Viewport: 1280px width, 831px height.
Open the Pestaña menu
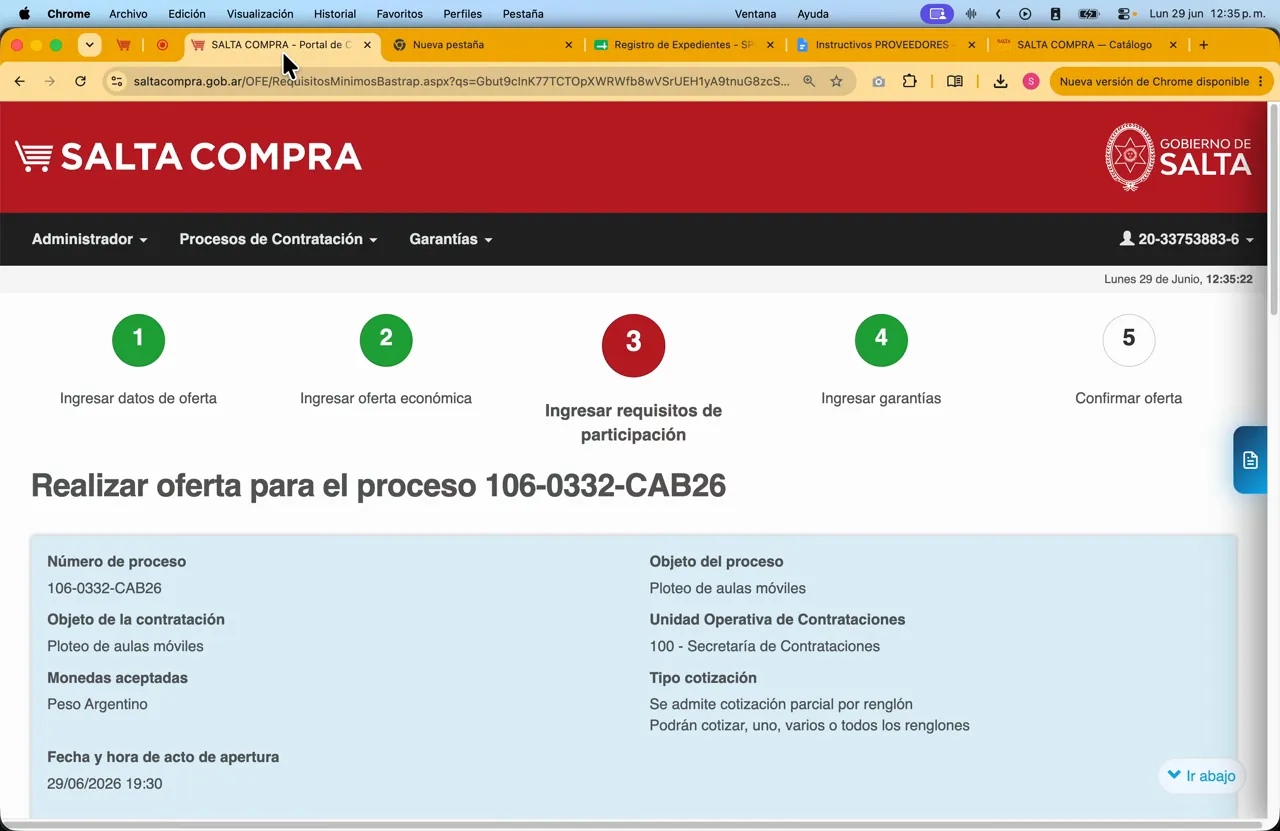(x=523, y=14)
